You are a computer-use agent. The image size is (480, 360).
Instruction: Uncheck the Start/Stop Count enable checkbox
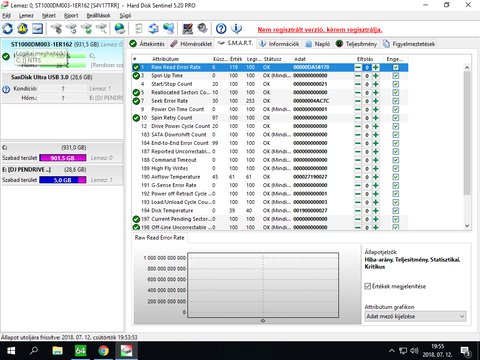point(396,84)
